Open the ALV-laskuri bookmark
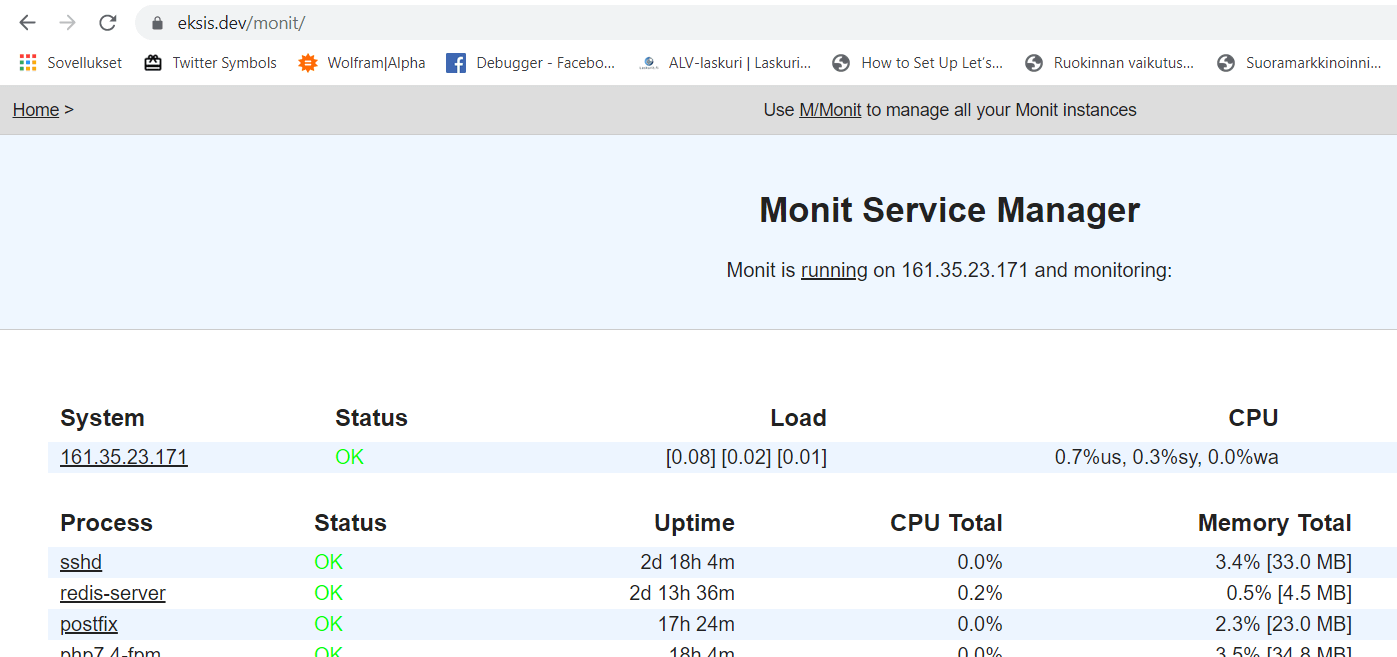Screen dimensions: 1397x657 [x=725, y=63]
